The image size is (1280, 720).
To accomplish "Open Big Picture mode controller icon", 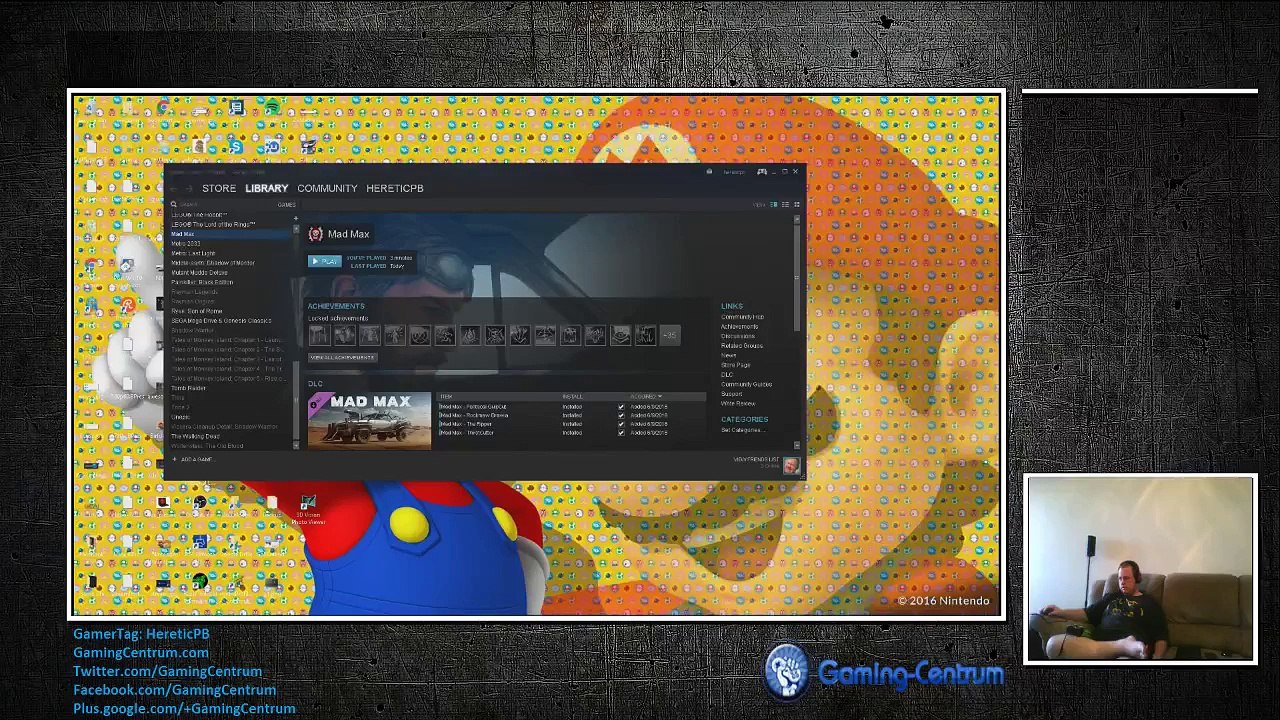I will [762, 172].
